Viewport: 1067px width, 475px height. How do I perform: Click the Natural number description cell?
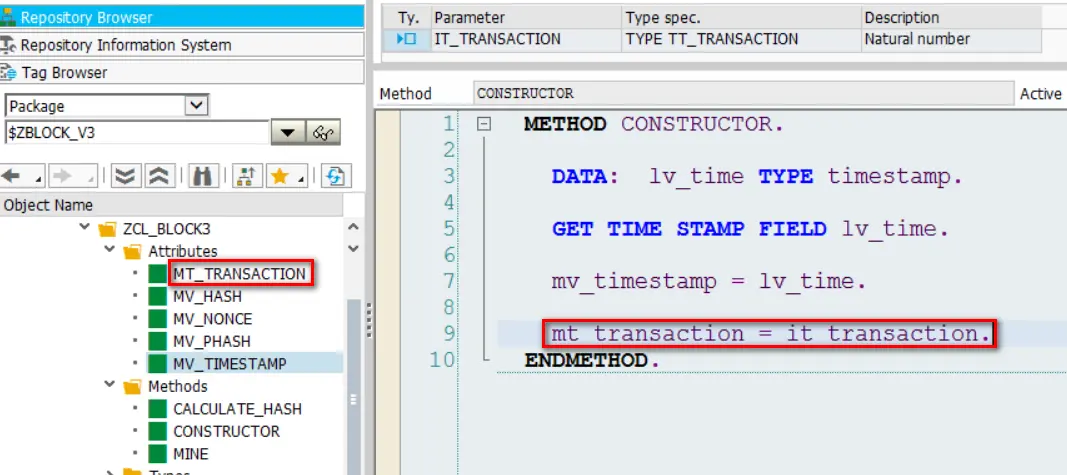(x=951, y=39)
